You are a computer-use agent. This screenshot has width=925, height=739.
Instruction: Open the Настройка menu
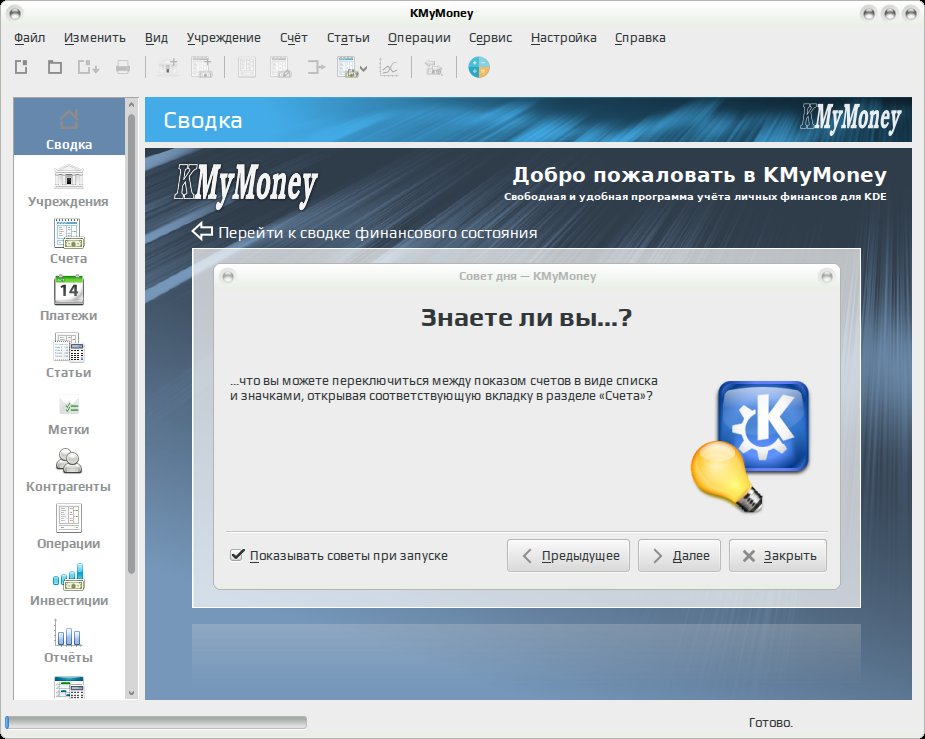coord(563,38)
